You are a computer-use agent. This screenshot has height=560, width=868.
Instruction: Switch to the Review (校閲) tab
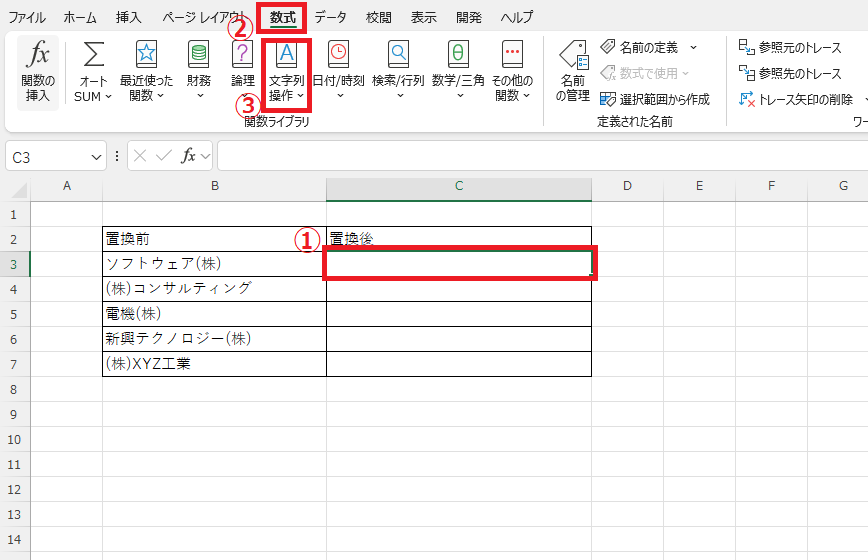[x=379, y=17]
